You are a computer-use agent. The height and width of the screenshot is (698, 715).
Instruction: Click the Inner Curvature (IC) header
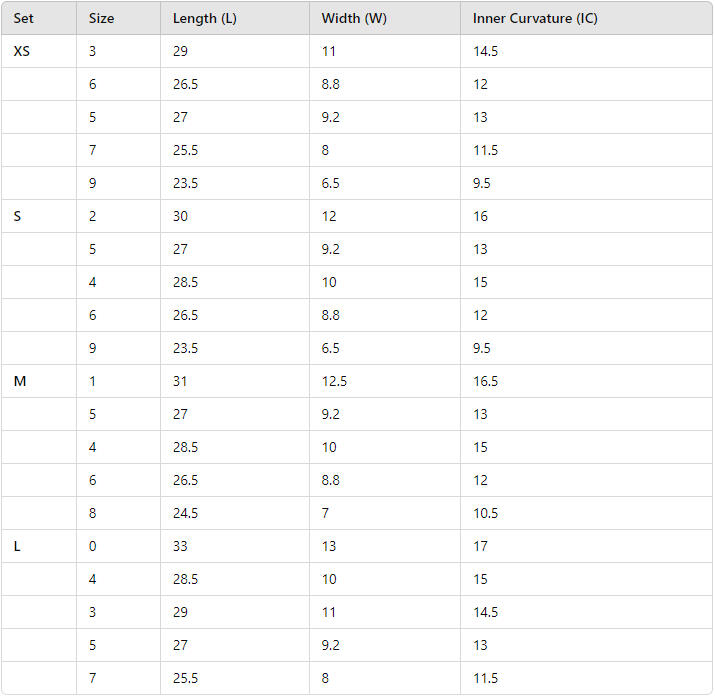[535, 18]
